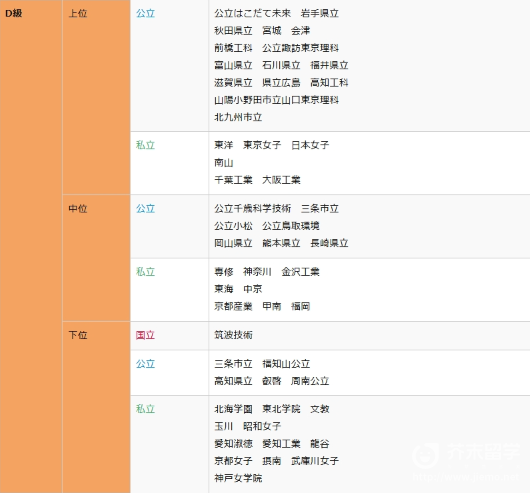Click 公立諏訪東京理科 entry
This screenshot has height=493, width=530.
(x=300, y=48)
